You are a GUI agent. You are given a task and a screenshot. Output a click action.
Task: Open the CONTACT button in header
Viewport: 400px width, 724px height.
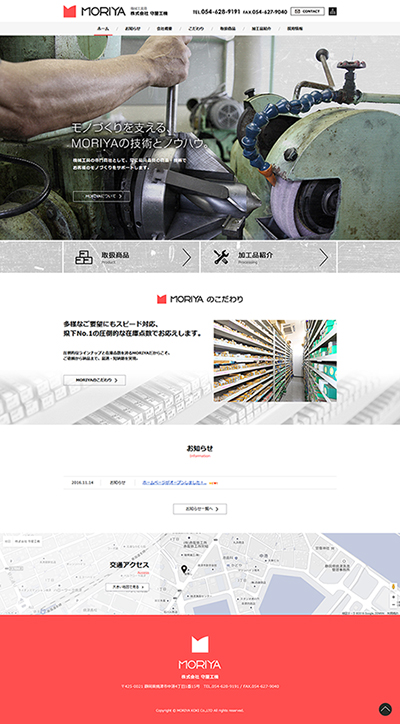click(308, 11)
